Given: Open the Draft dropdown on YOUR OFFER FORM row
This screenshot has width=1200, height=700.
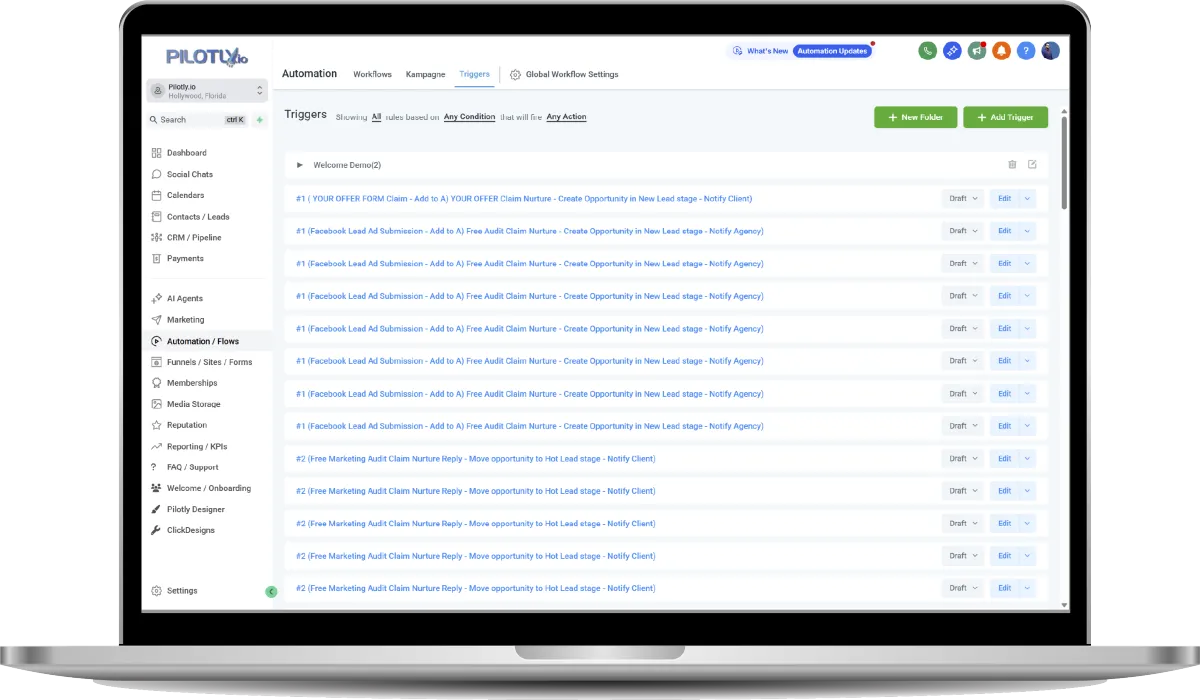Looking at the screenshot, I should click(x=963, y=198).
